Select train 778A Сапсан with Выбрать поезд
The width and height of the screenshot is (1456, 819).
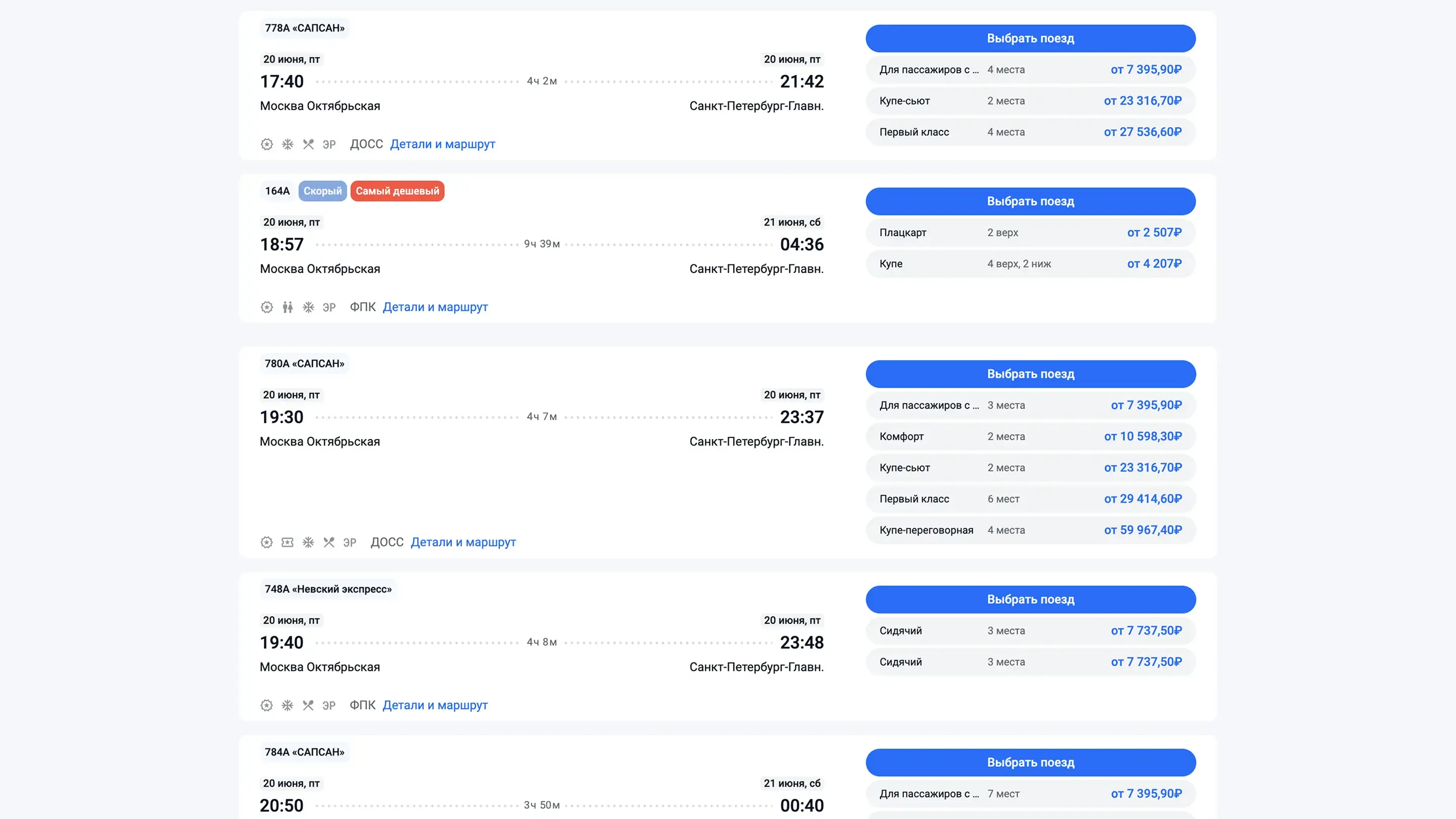1030,38
